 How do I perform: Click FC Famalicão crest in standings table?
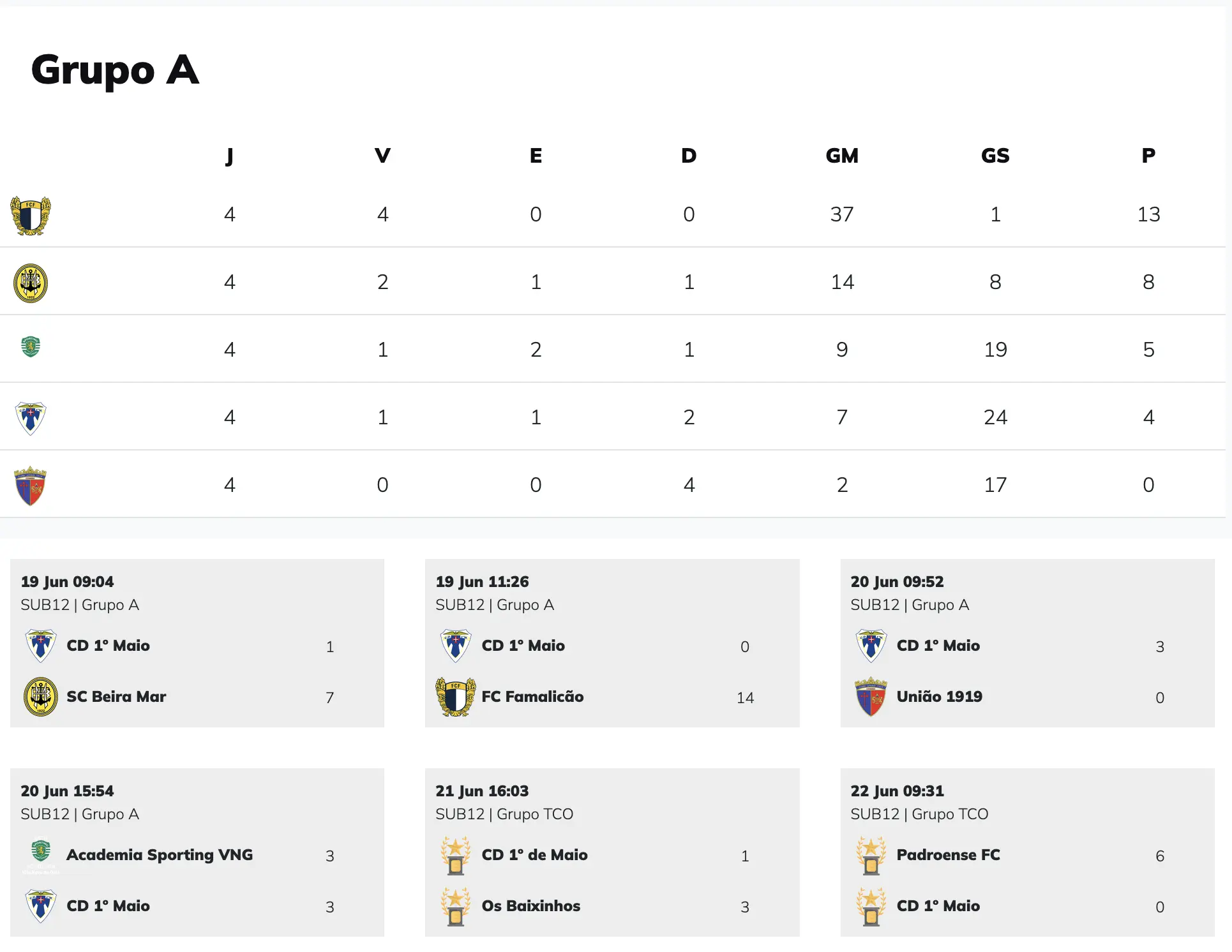tap(31, 216)
